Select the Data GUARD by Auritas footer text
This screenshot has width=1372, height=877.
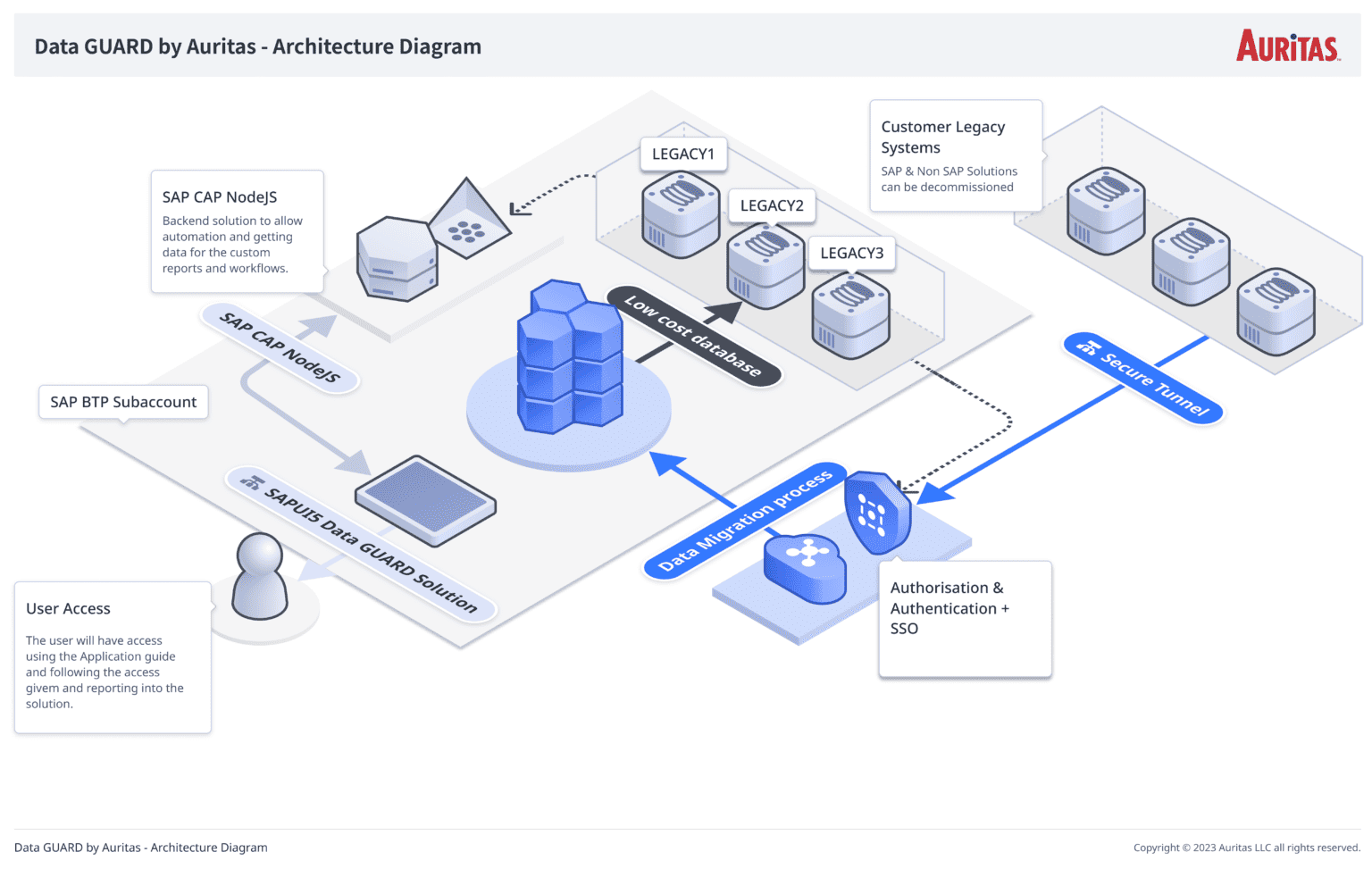[x=141, y=847]
